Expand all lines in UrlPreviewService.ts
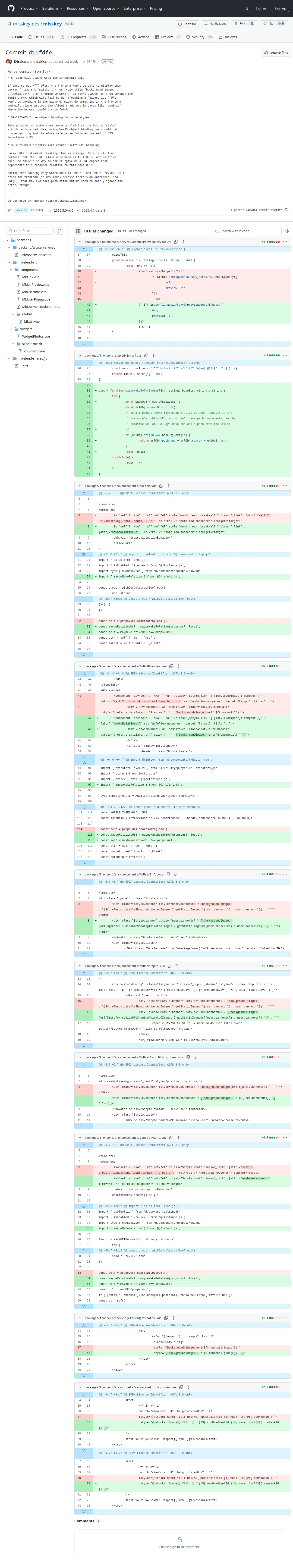Viewport: 293px width, 1568px height. click(183, 242)
